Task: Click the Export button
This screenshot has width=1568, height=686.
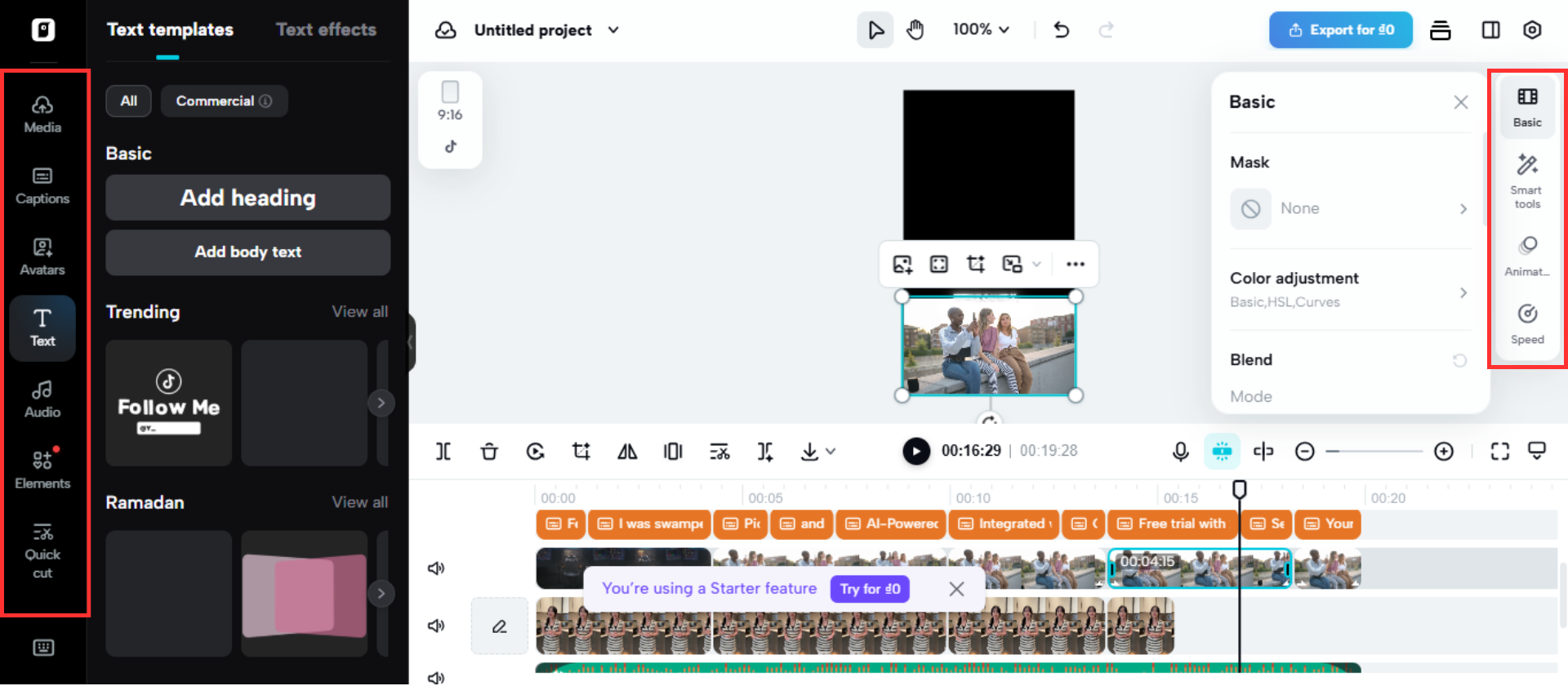Action: pos(1341,30)
